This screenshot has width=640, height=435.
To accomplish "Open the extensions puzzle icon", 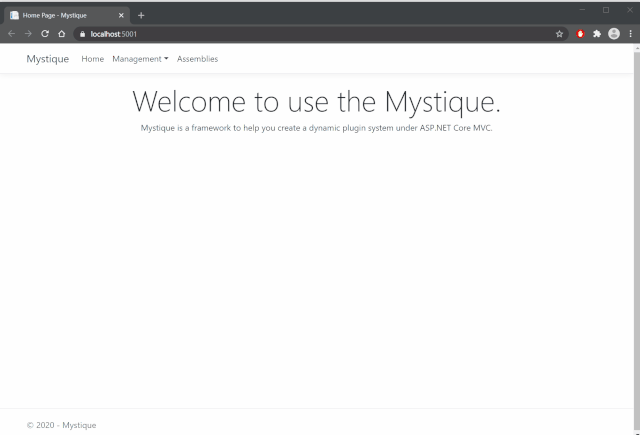I will point(597,34).
